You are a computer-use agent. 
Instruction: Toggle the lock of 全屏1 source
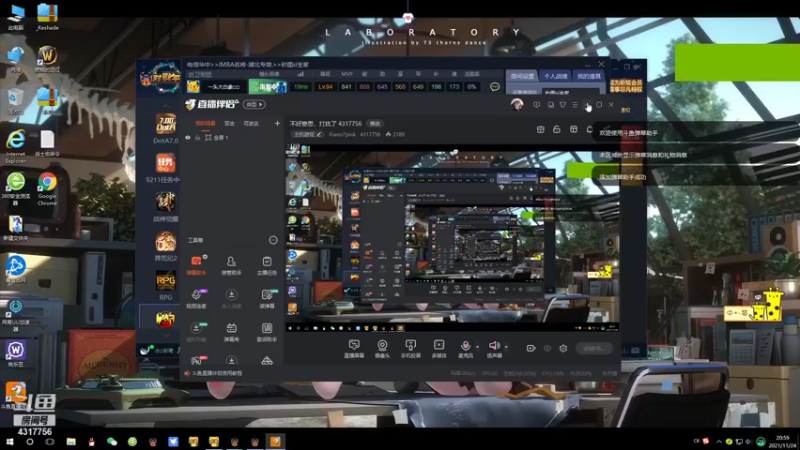coord(197,138)
